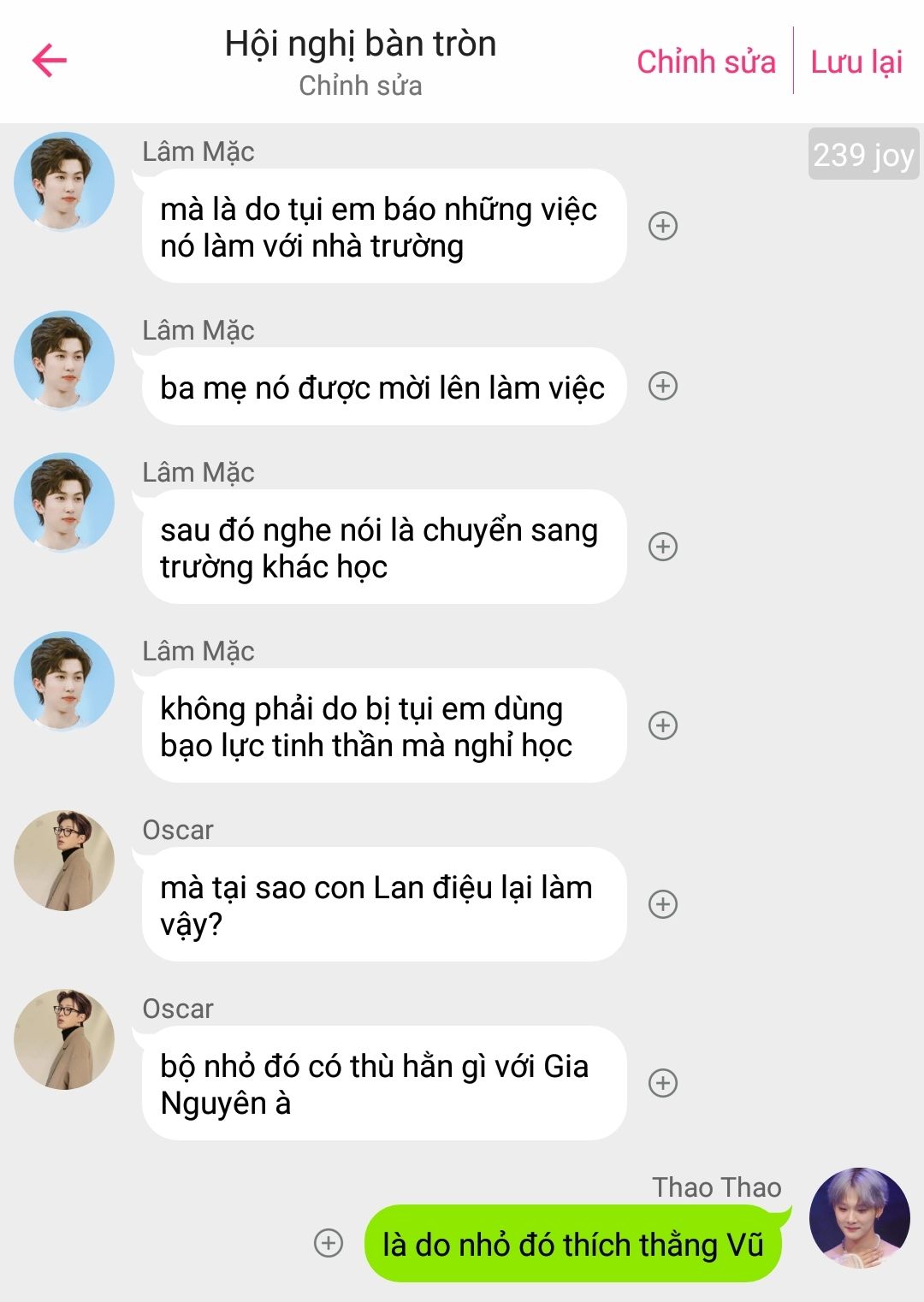Tap sender name 'Oscar' above 'bộ nhỏ đó' message
This screenshot has width=924, height=1302.
click(x=178, y=1009)
